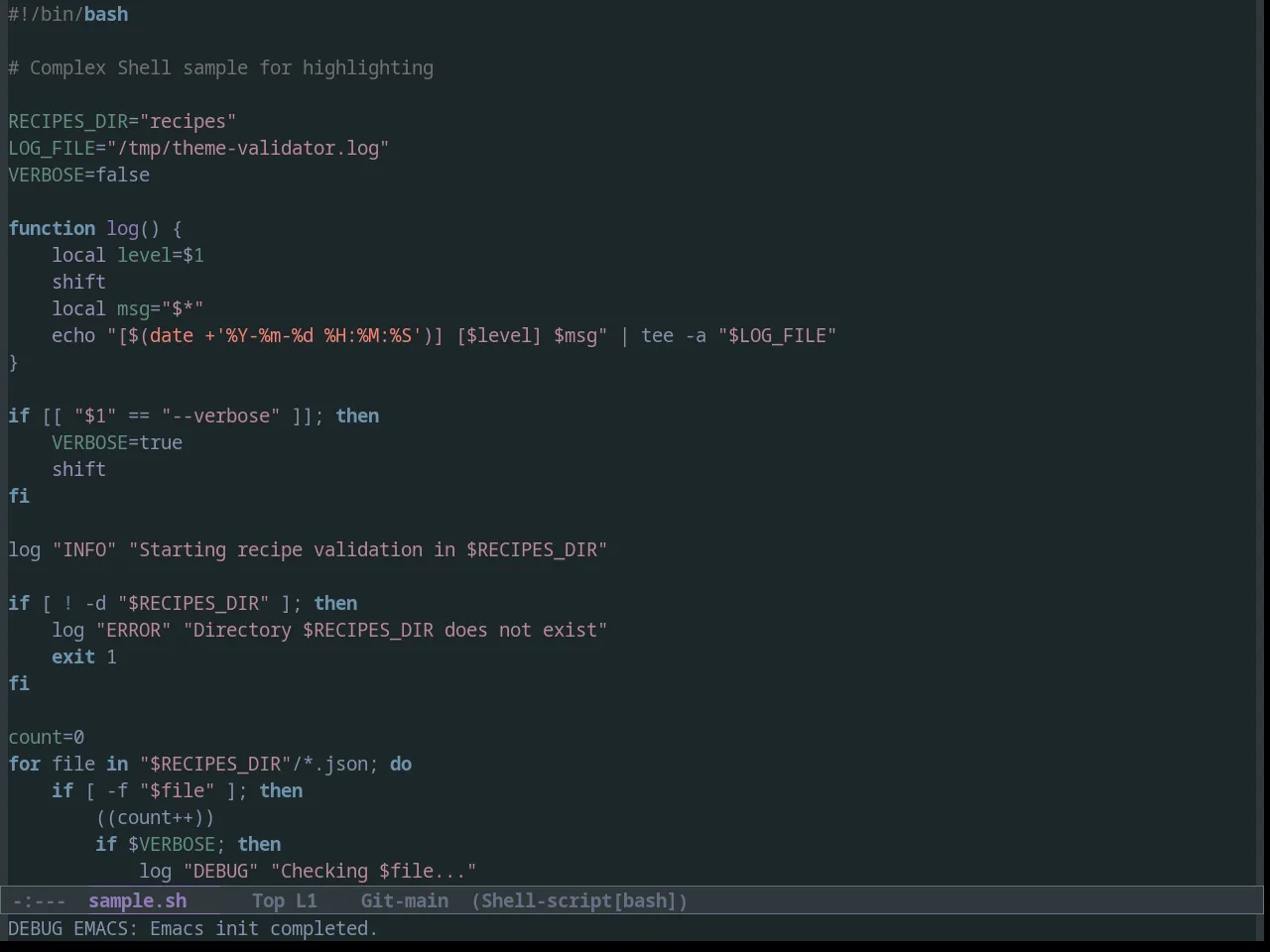Click the Top position indicator in mode line
The width and height of the screenshot is (1270, 952).
click(268, 900)
